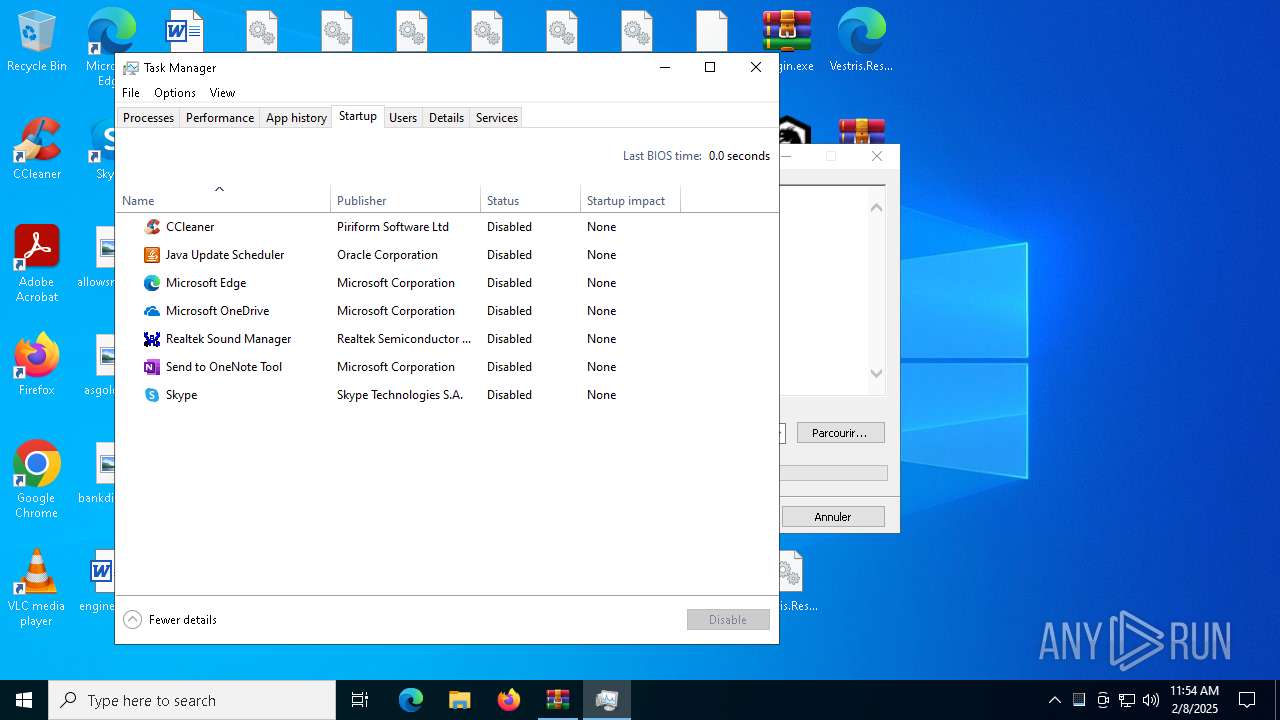Click the greyed Disable button
This screenshot has height=720, width=1280.
[x=728, y=620]
